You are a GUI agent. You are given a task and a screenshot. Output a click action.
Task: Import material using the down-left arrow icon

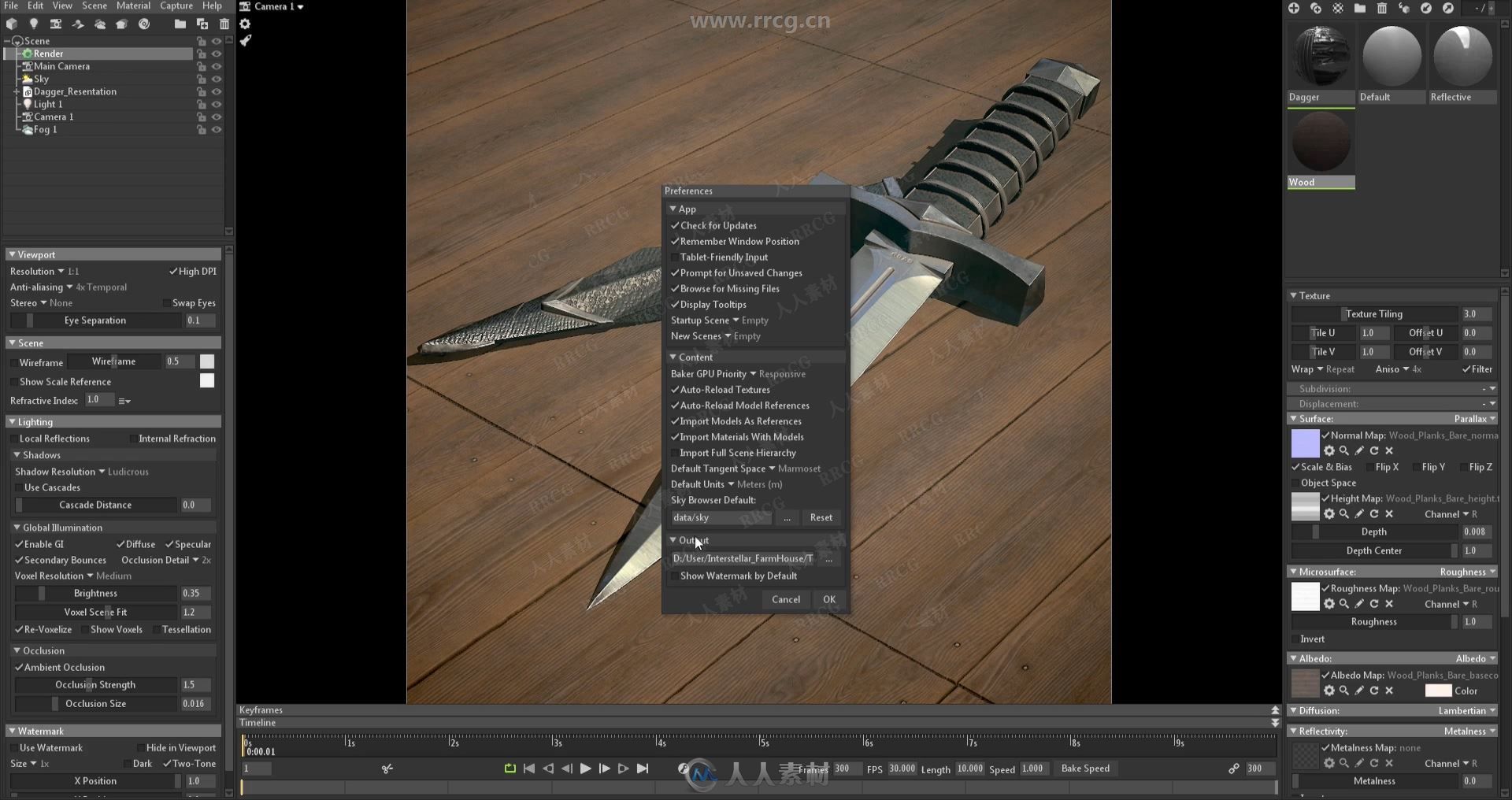pyautogui.click(x=1426, y=8)
